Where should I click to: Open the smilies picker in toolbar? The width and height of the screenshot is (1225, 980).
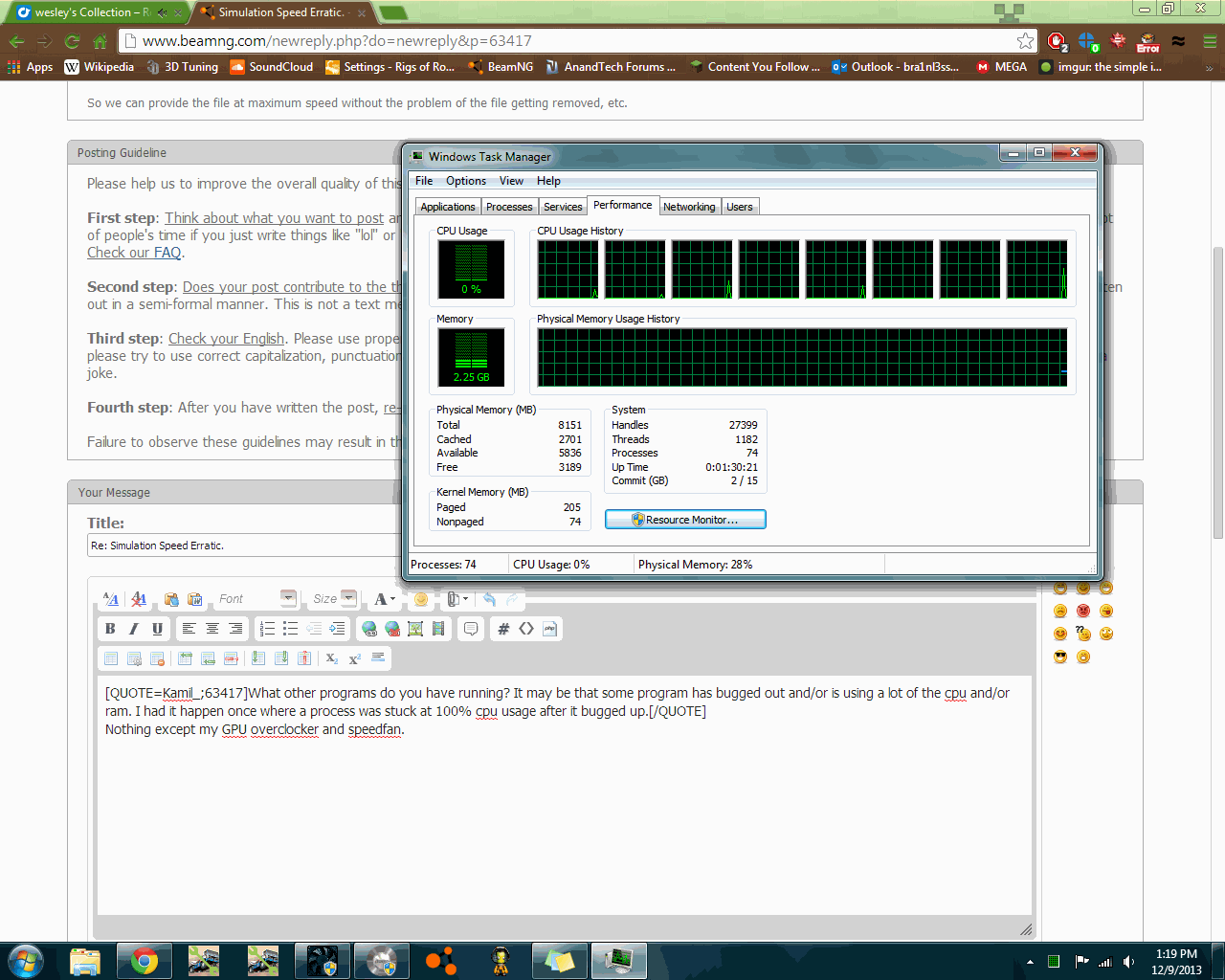click(x=420, y=599)
